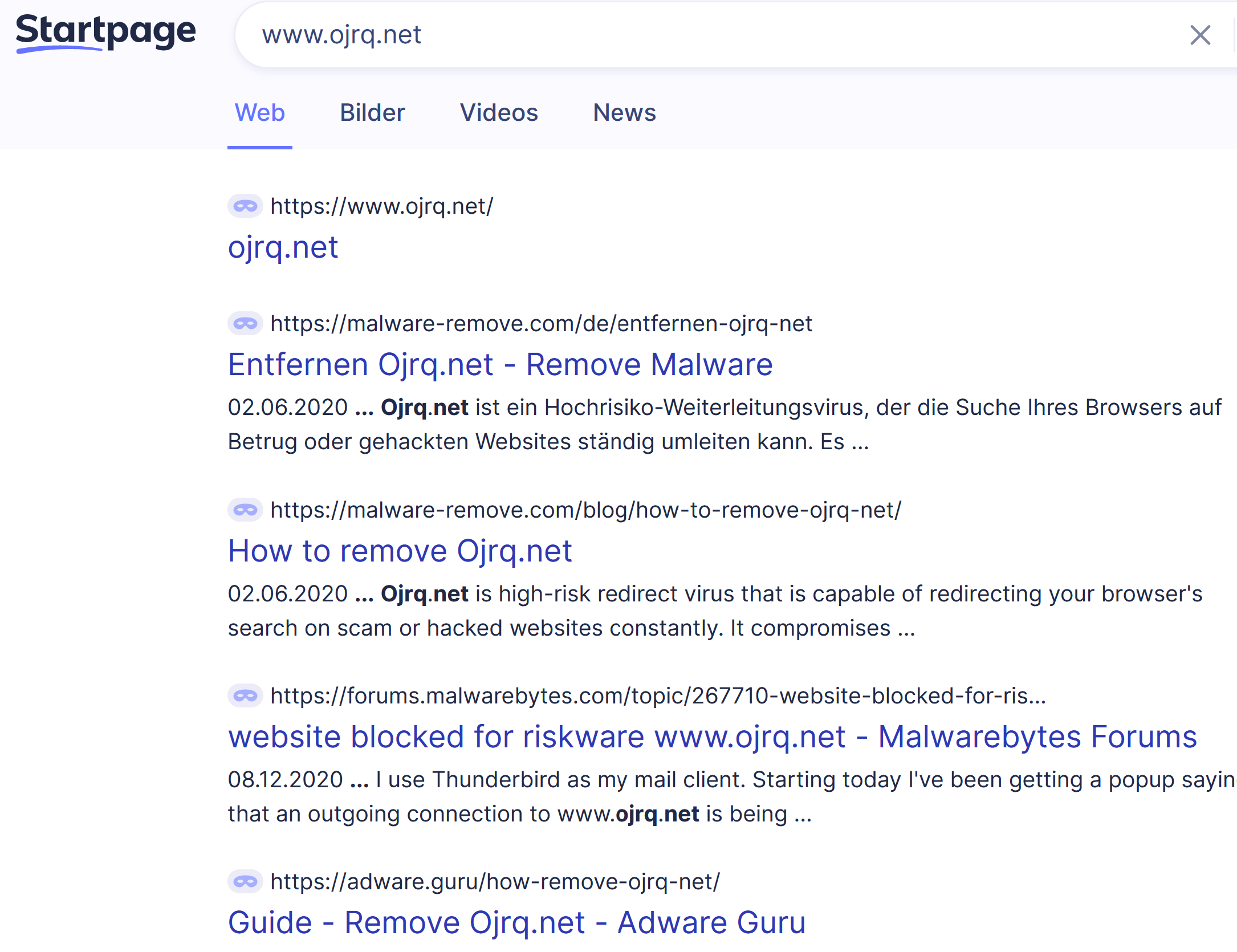Switch to the Videos tab
The height and width of the screenshot is (952, 1237).
click(499, 113)
